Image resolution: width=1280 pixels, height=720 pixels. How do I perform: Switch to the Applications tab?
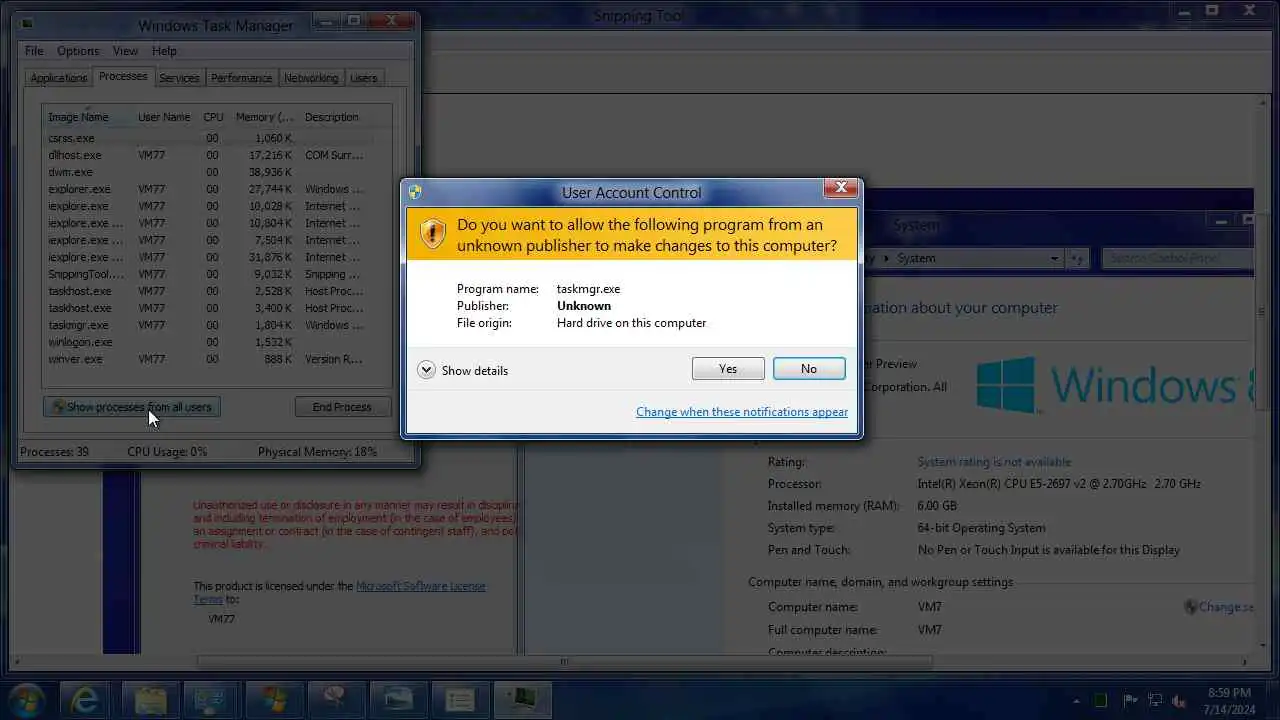point(59,78)
